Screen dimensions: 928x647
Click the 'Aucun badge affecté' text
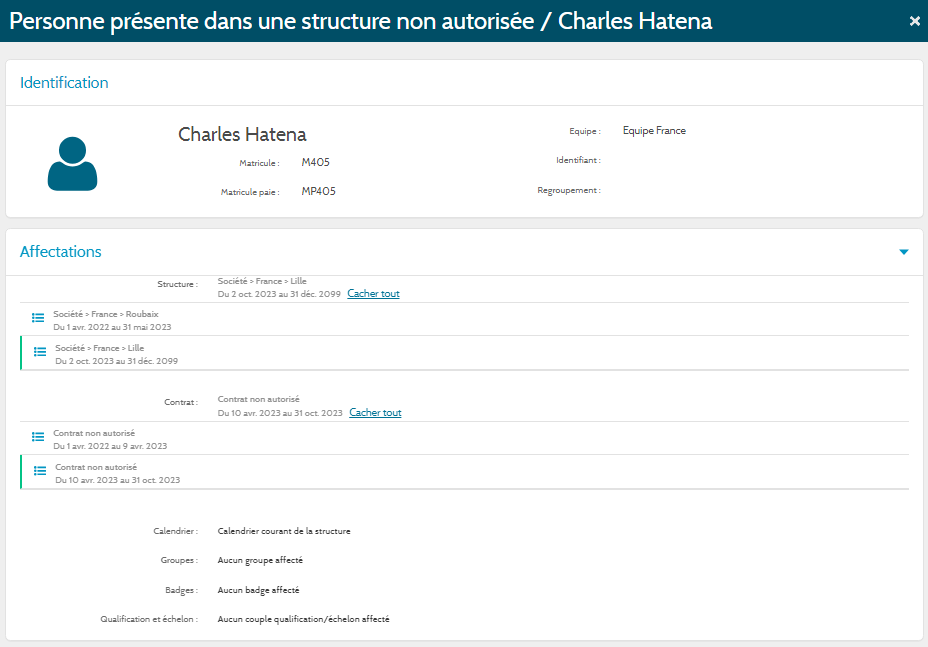(x=258, y=590)
